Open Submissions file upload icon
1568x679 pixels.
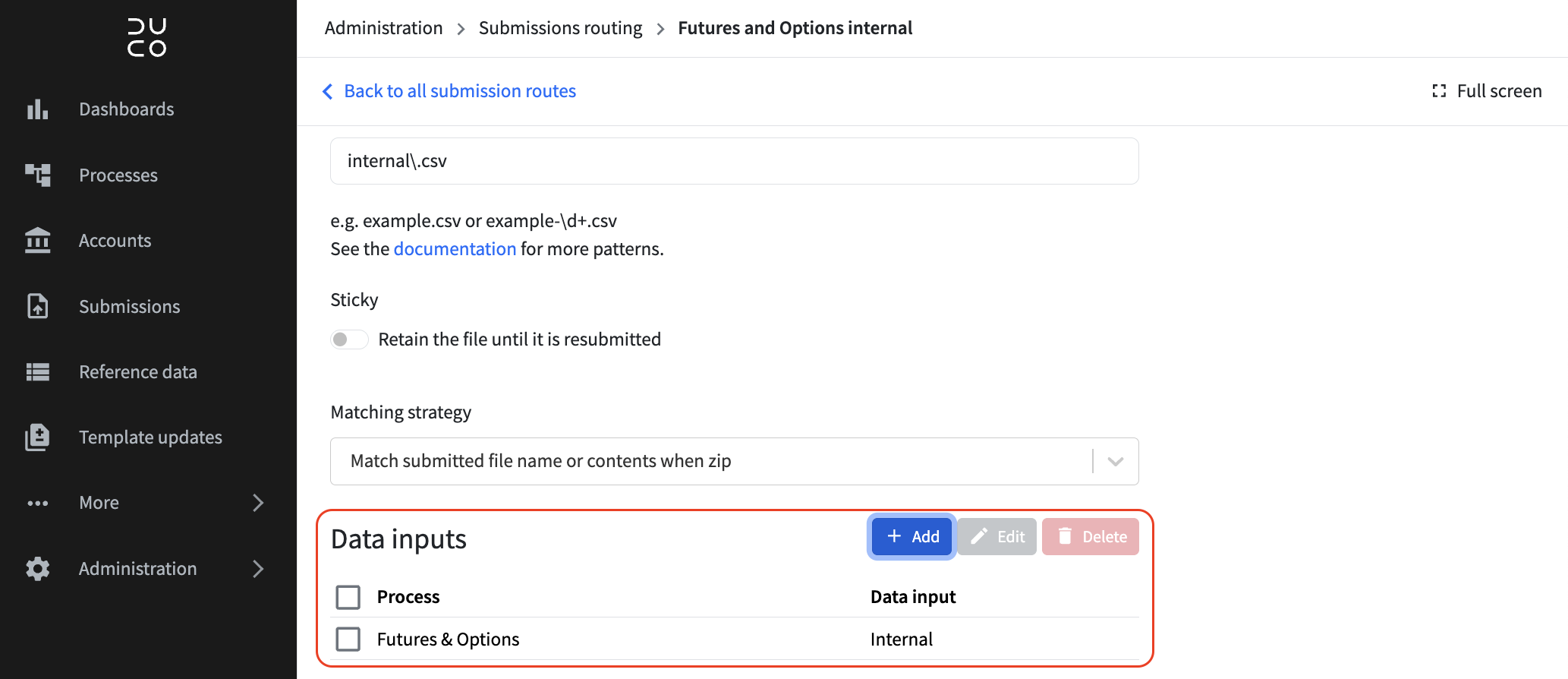coord(37,306)
